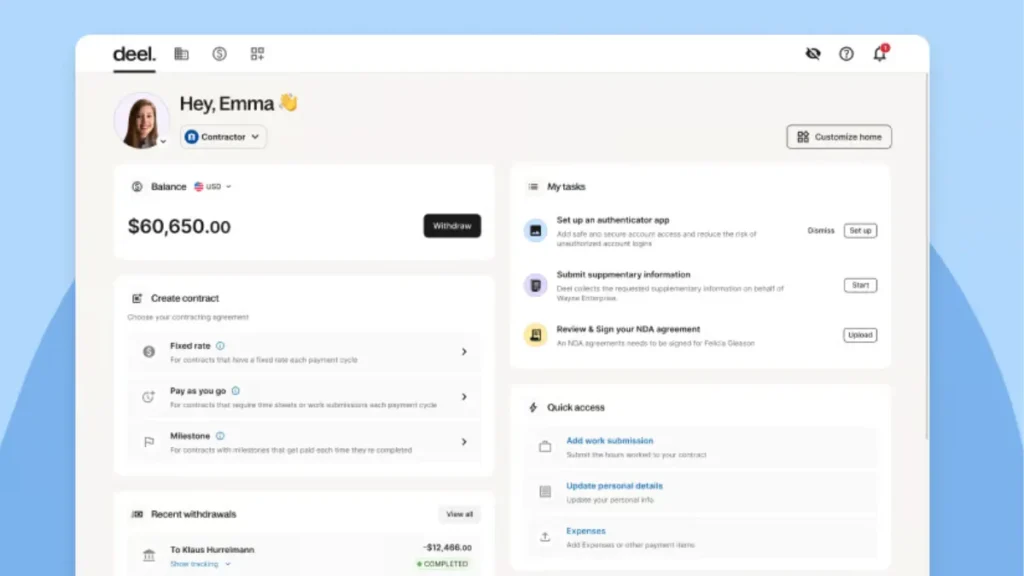Expand the arrow beside profile avatar

tap(163, 141)
